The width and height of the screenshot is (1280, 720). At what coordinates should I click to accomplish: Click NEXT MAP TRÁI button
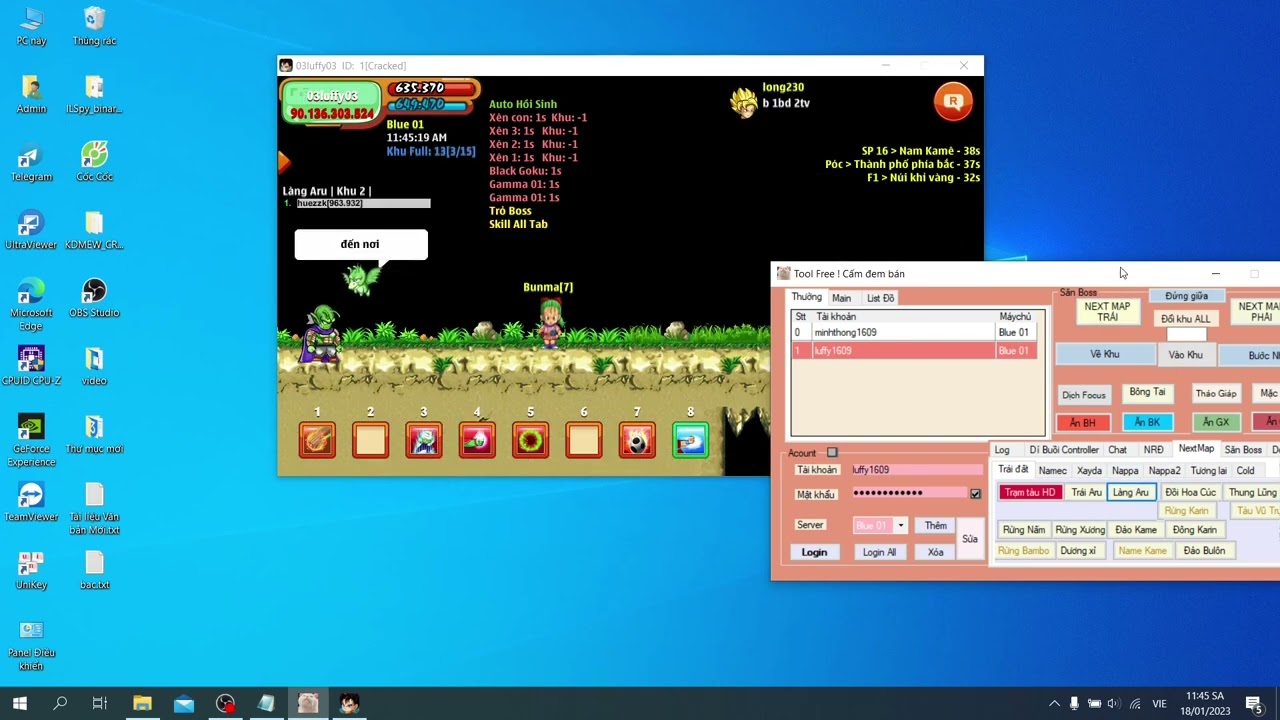1107,312
